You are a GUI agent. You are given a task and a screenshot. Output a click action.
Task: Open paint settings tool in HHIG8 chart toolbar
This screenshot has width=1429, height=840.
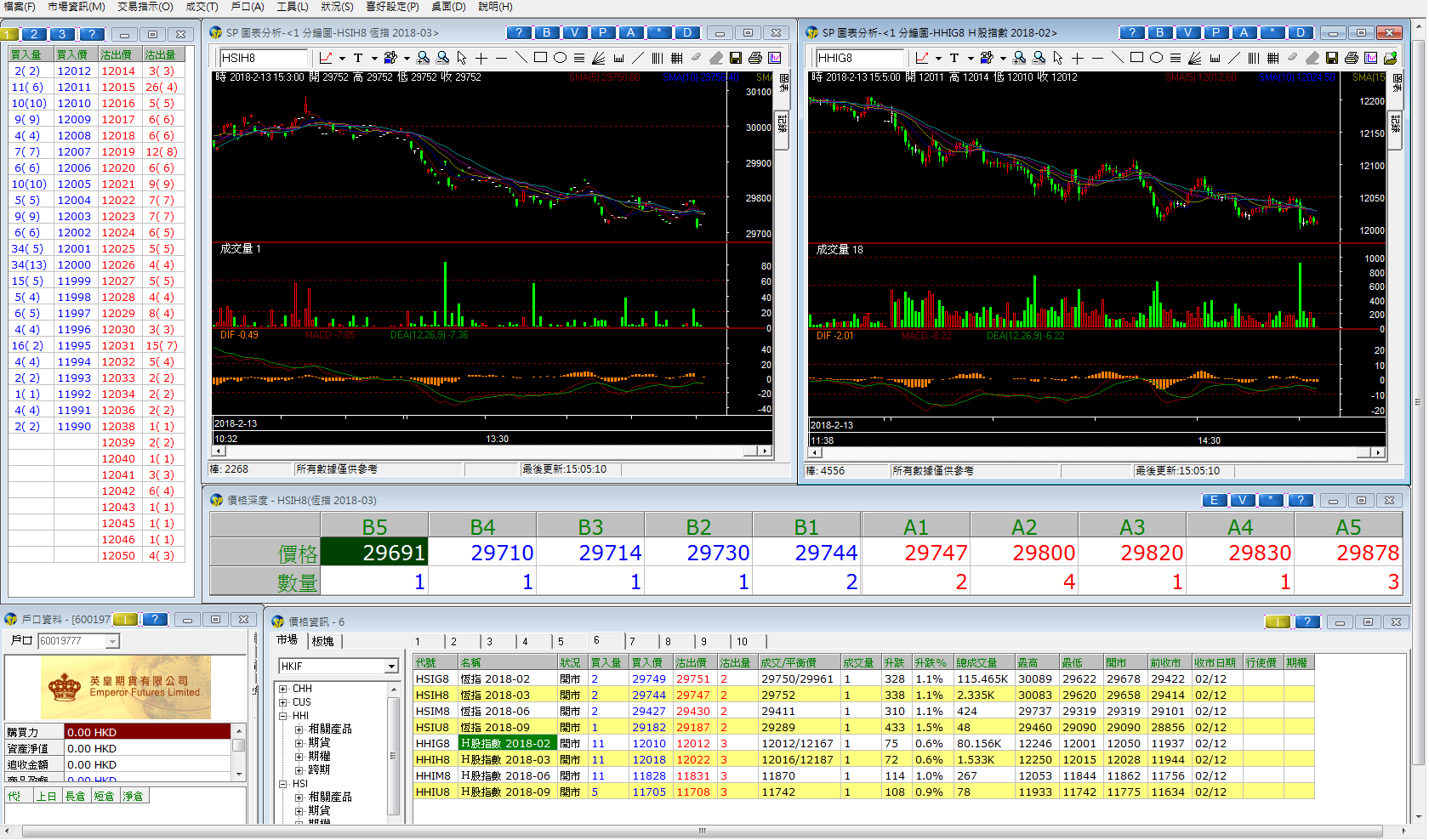coord(987,58)
